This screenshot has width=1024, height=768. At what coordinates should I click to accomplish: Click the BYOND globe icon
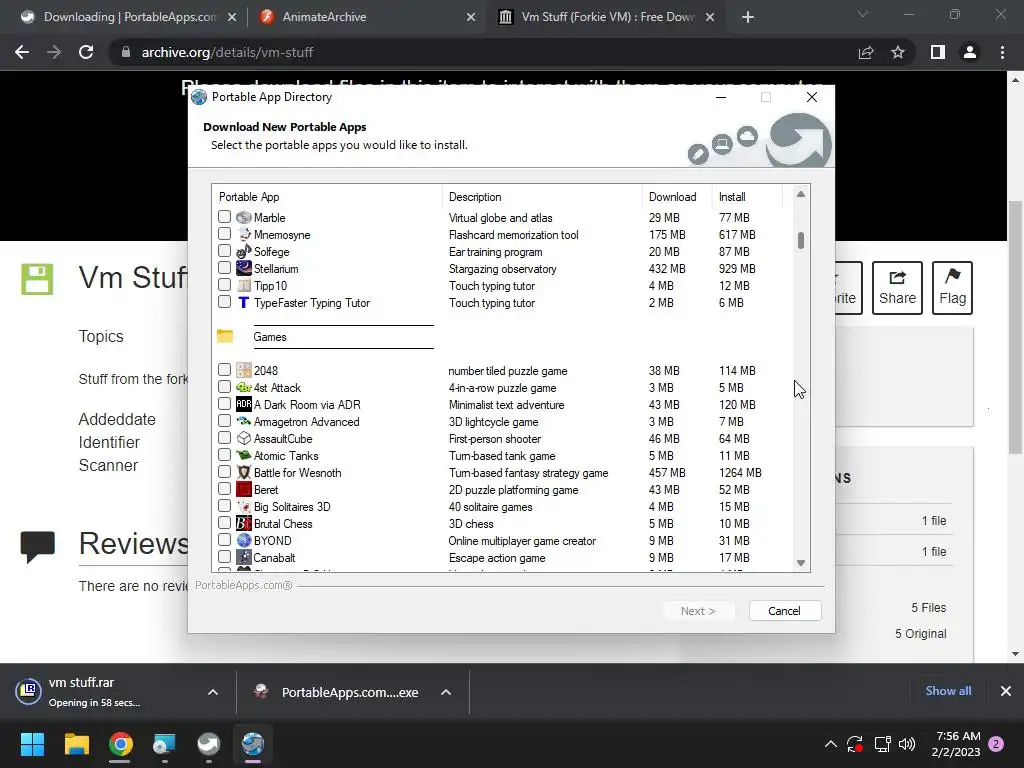click(x=244, y=540)
